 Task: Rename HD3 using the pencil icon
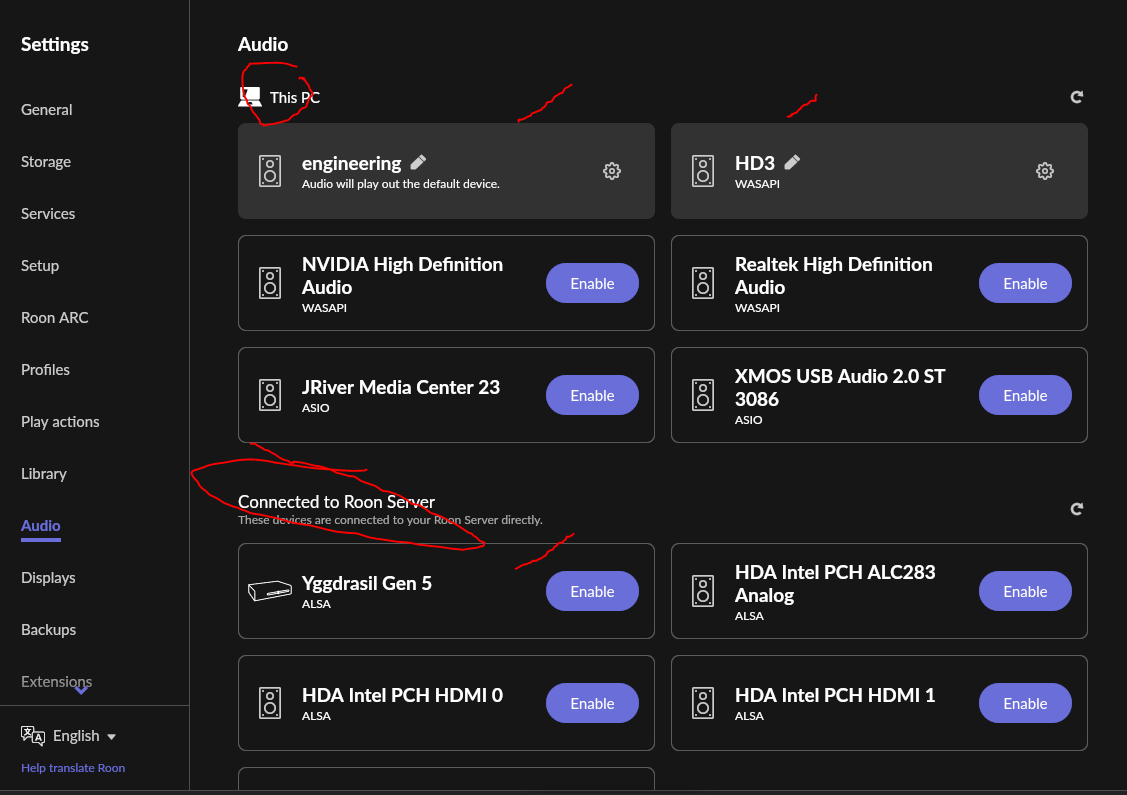pos(792,162)
